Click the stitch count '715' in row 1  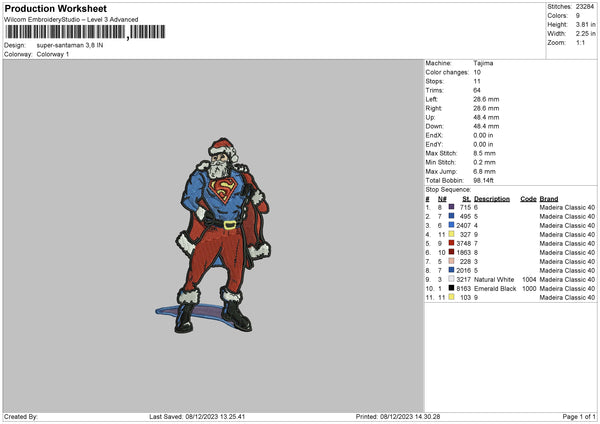[x=465, y=207]
